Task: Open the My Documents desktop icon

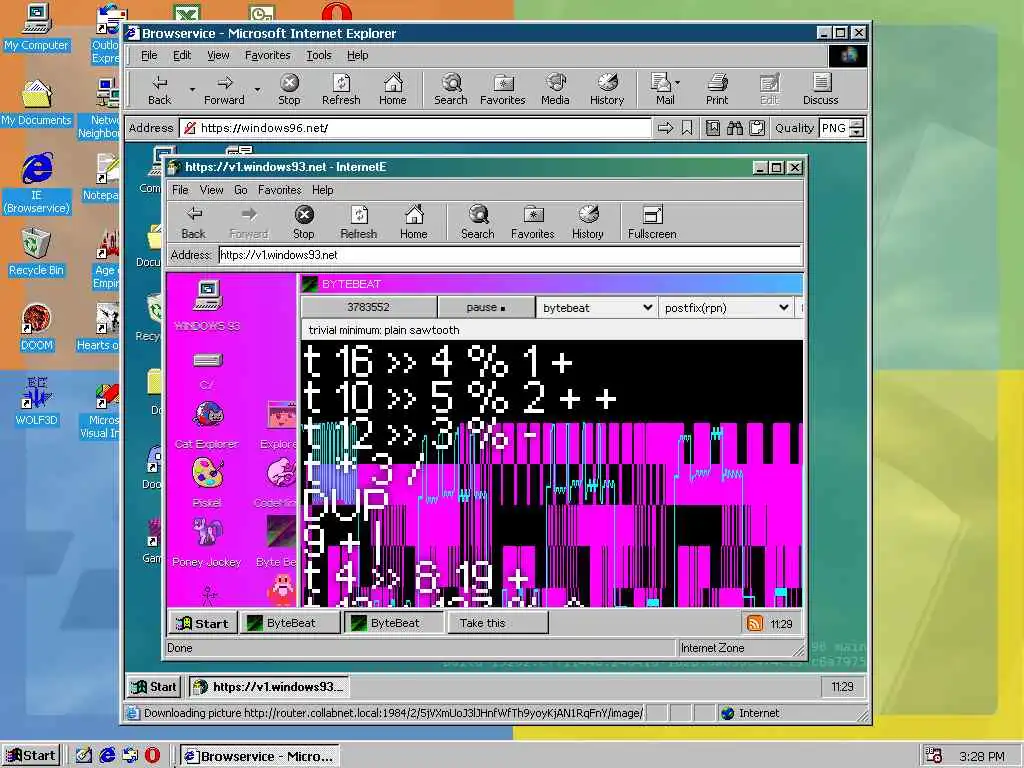Action: 37,103
